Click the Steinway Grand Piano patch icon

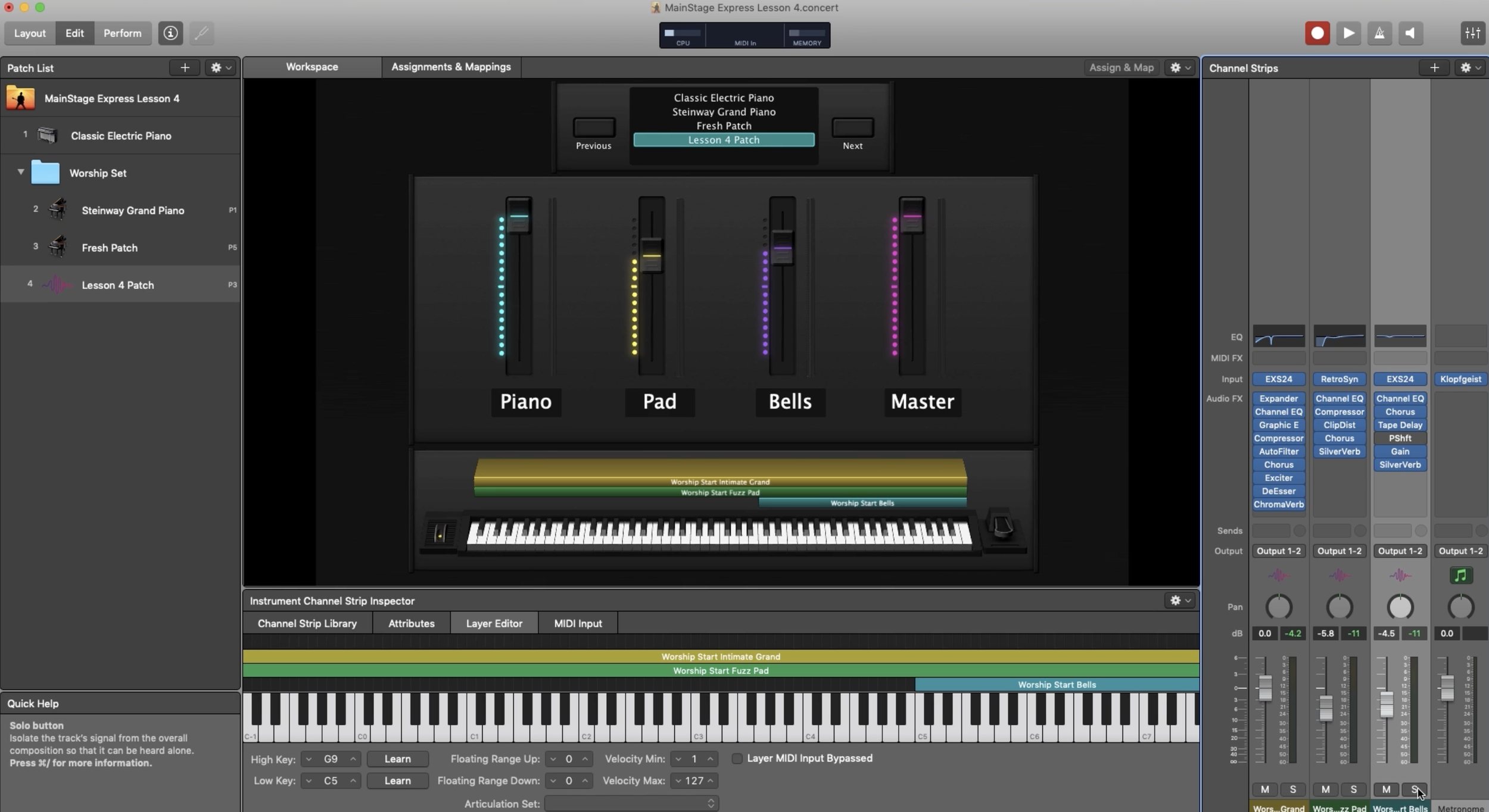pos(58,210)
